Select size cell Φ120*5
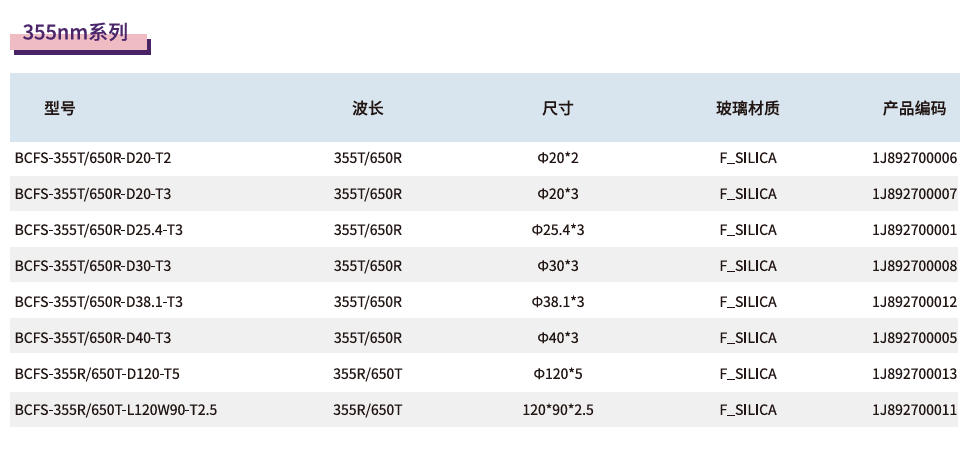The width and height of the screenshot is (969, 467). pyautogui.click(x=557, y=374)
